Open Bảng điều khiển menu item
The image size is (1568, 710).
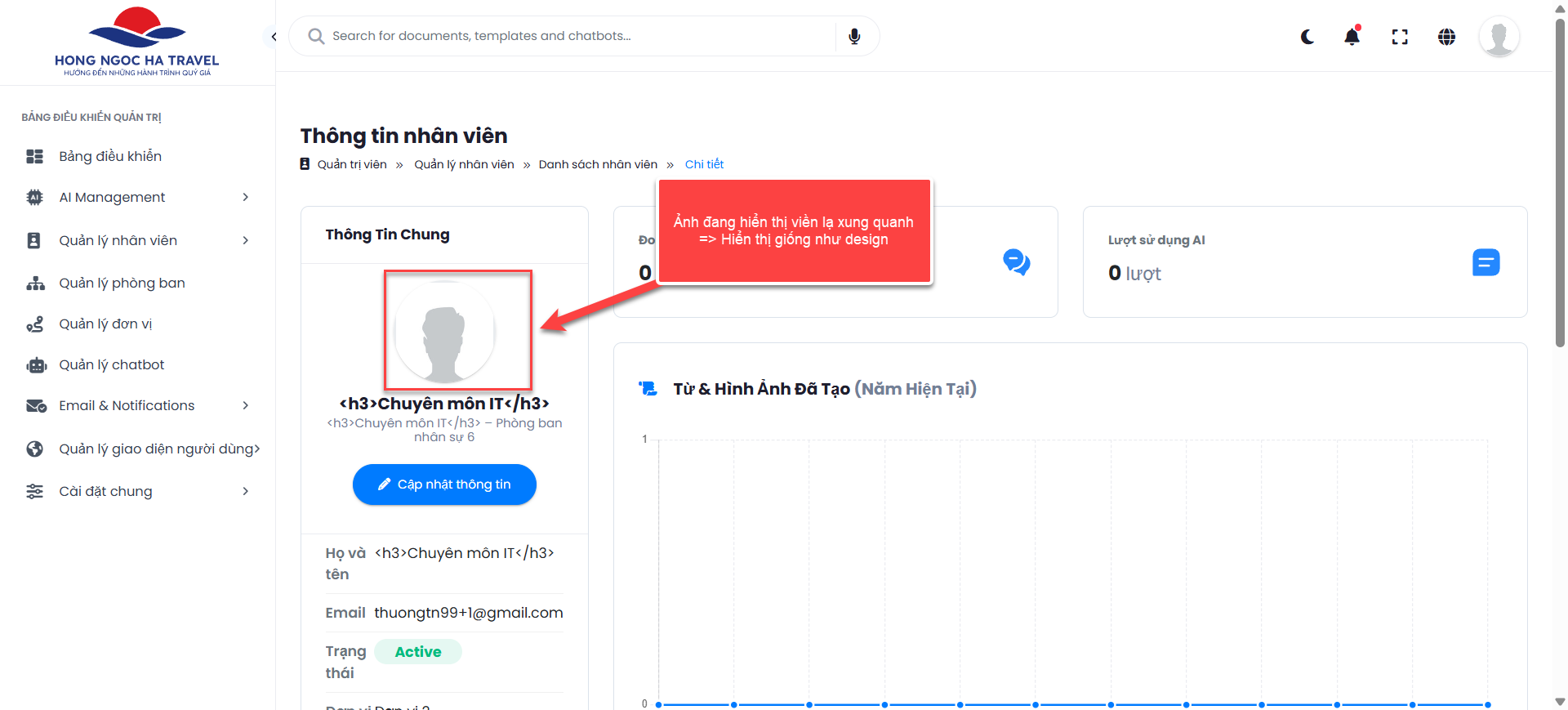click(x=110, y=156)
